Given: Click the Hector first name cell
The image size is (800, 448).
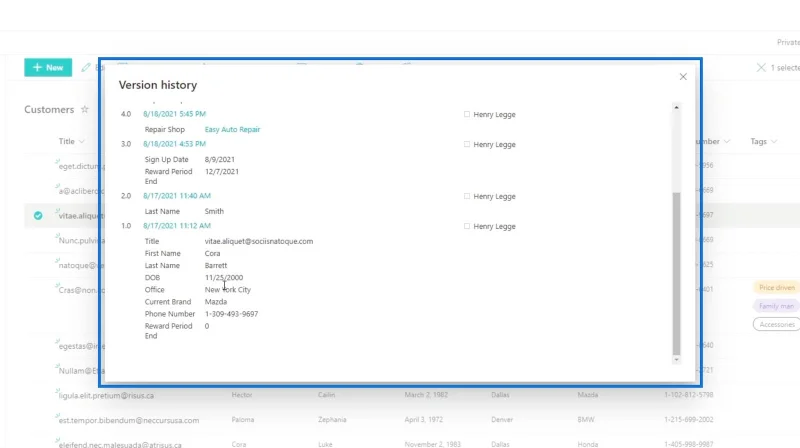Looking at the screenshot, I should (242, 395).
